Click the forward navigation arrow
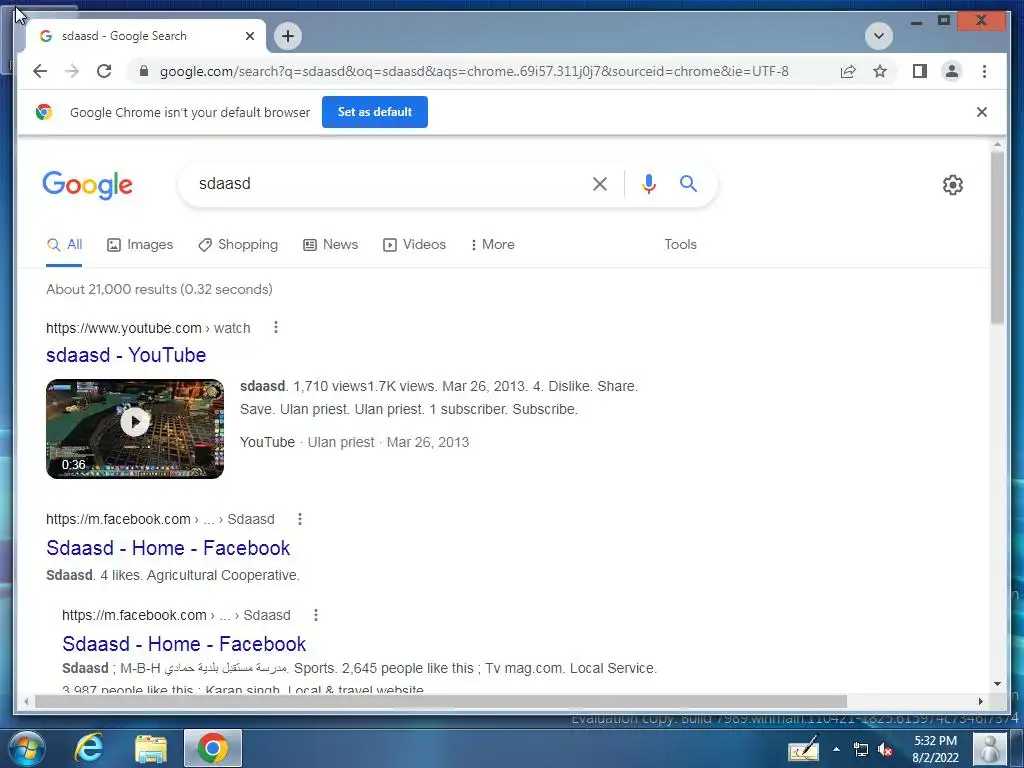Image resolution: width=1024 pixels, height=768 pixels. pos(72,71)
